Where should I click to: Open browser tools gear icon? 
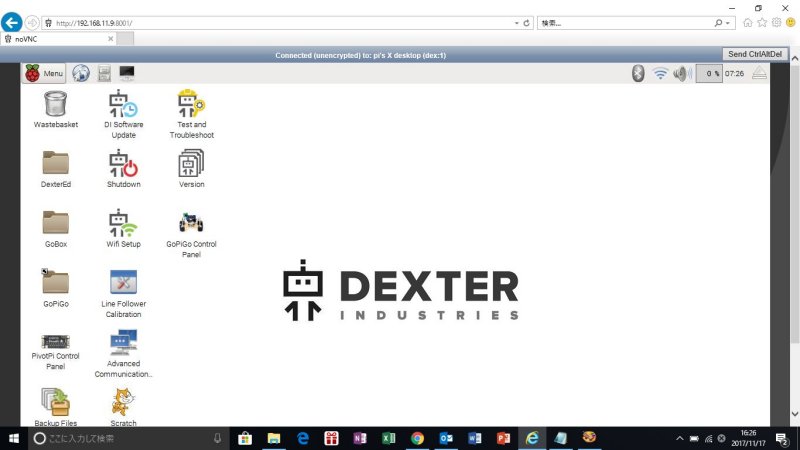pyautogui.click(x=776, y=22)
